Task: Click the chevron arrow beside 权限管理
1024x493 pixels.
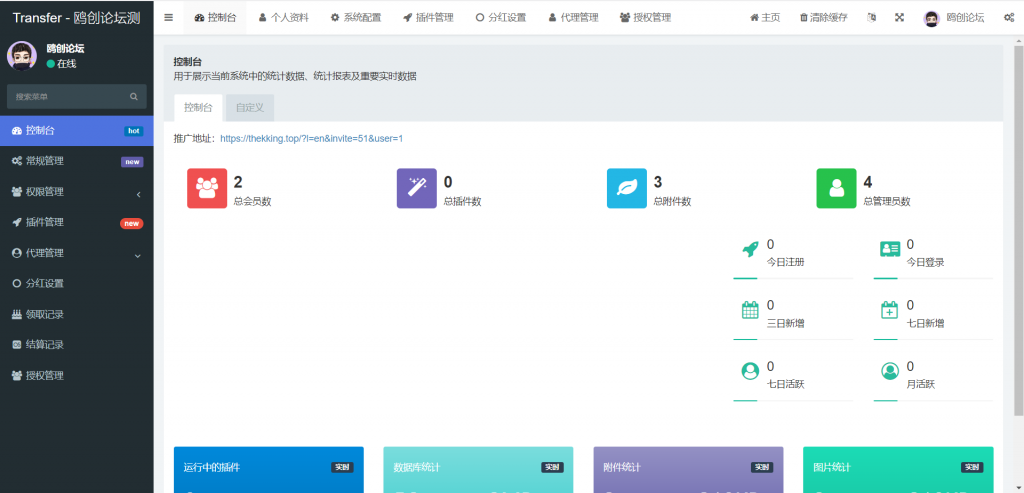Action: click(138, 195)
